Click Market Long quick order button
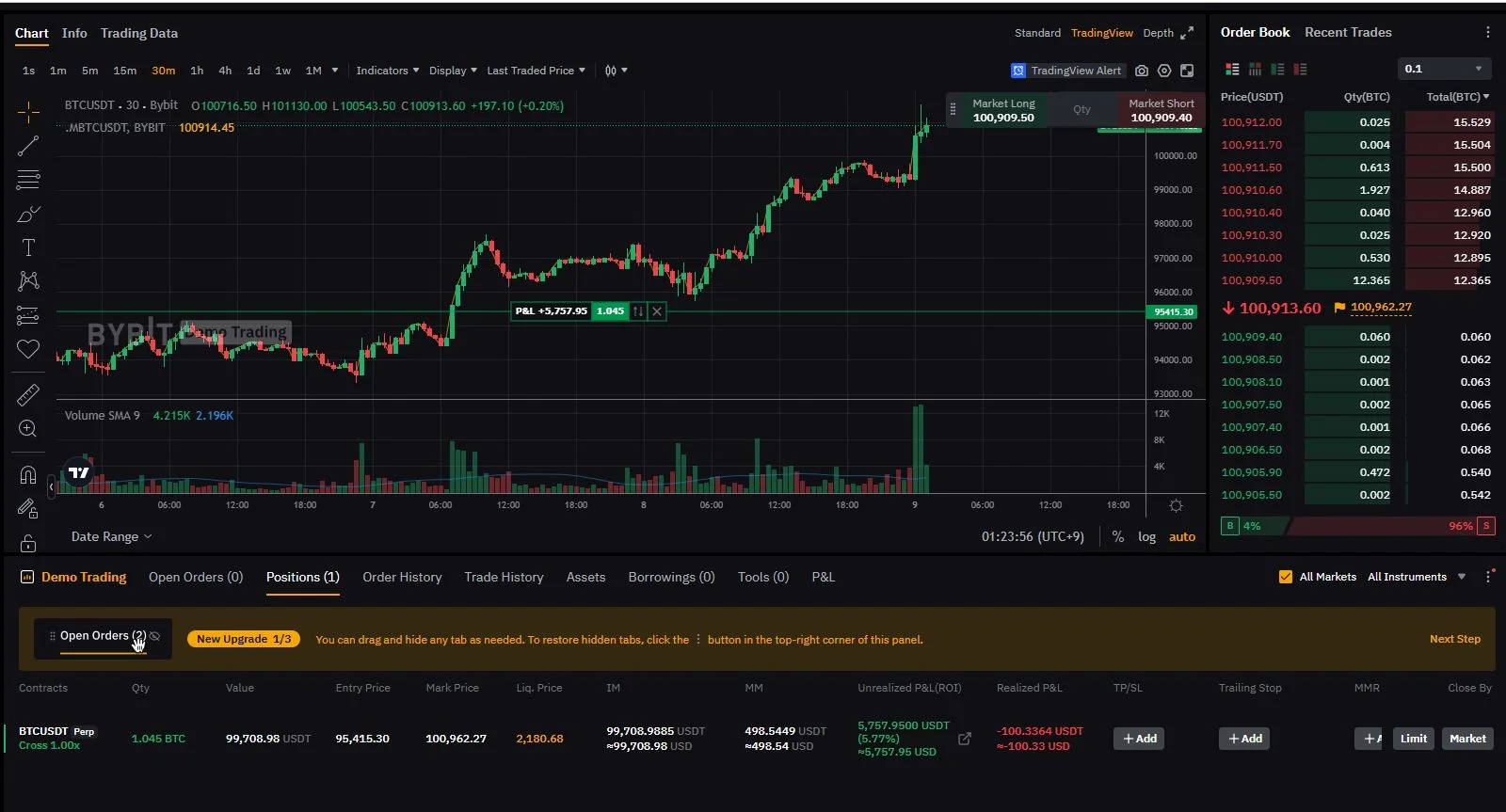Viewport: 1506px width, 812px height. [x=1003, y=110]
